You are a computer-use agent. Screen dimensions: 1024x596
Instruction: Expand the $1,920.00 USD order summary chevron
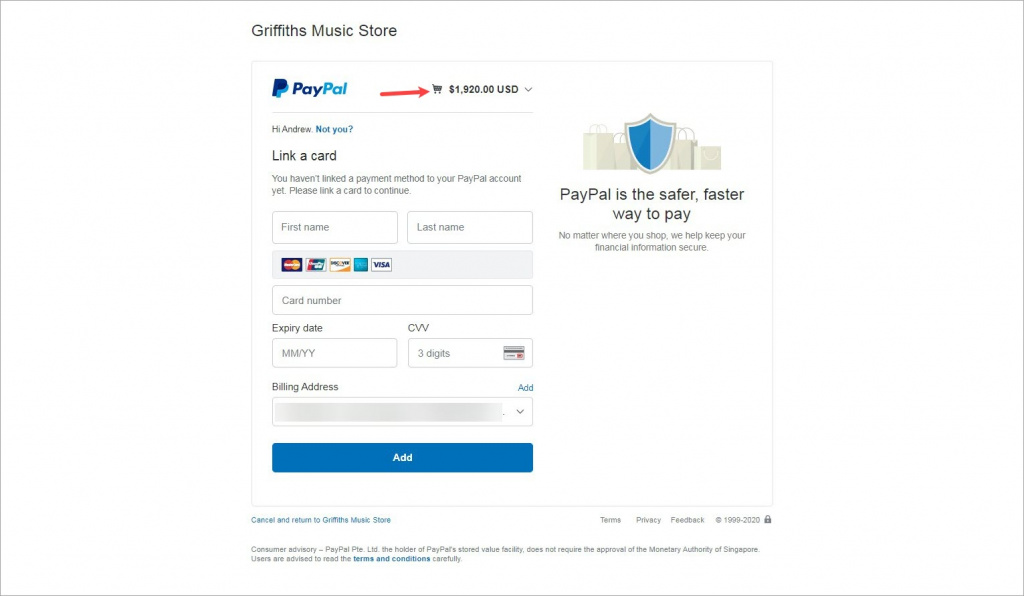528,89
